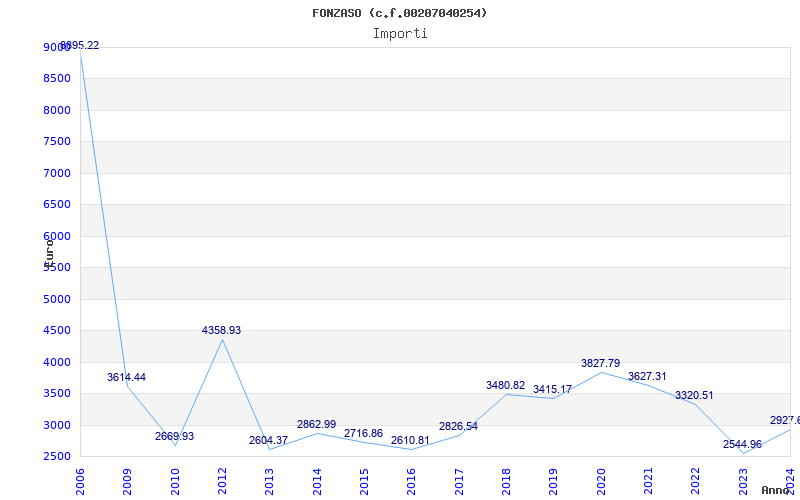Click the 6000 y-axis tick label
Screen dimensions: 800x500
[x=57, y=236]
